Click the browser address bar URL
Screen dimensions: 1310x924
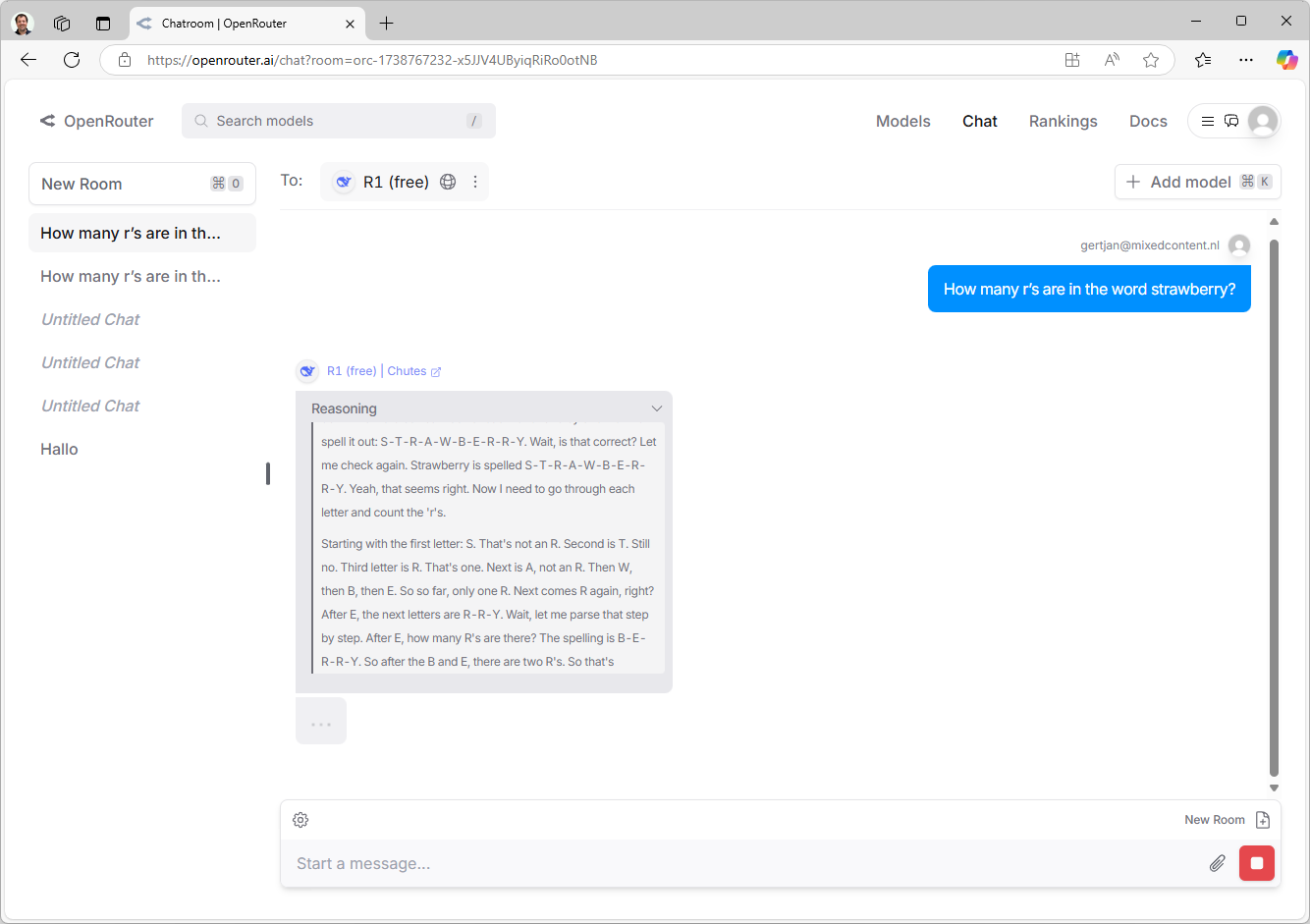(x=372, y=60)
